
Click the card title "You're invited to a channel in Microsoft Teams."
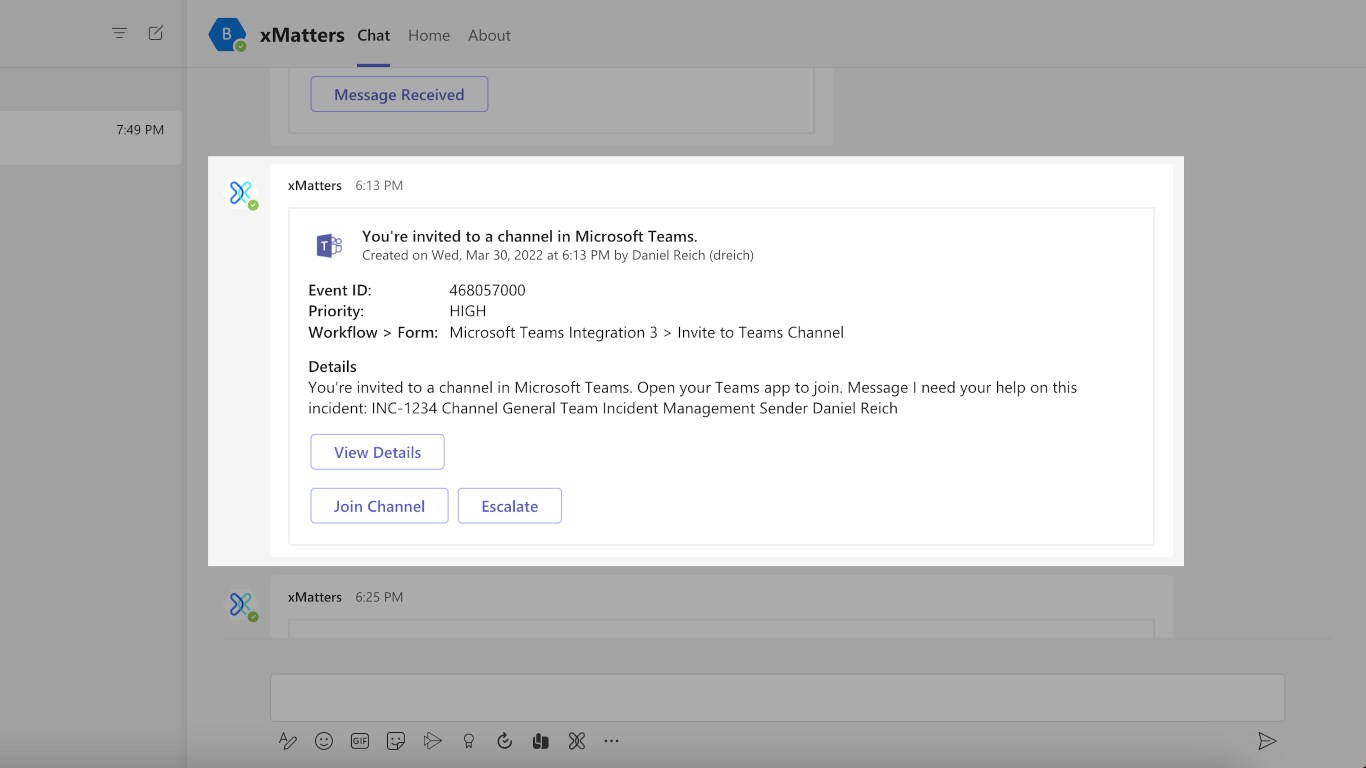click(x=530, y=236)
